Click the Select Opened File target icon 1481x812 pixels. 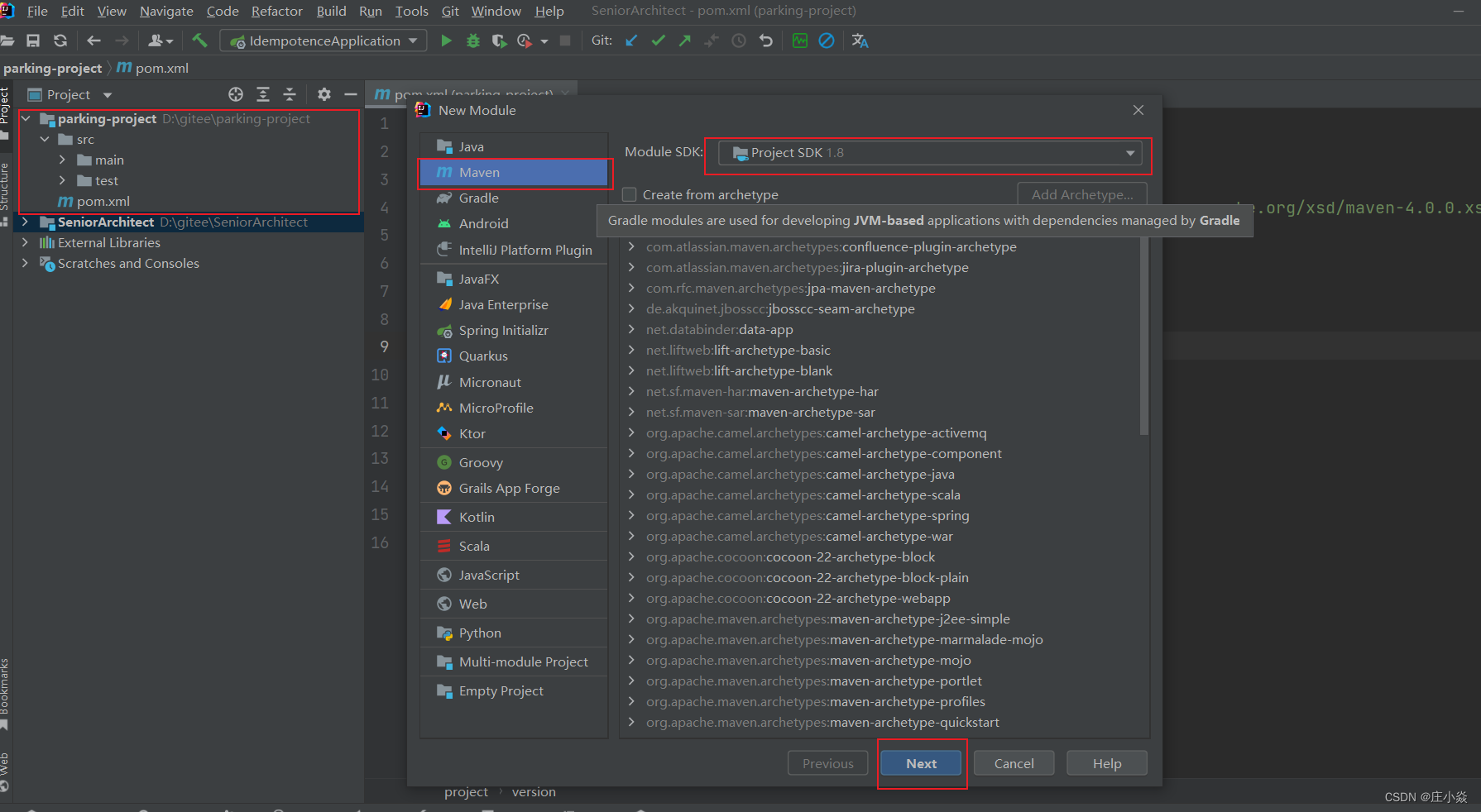236,94
